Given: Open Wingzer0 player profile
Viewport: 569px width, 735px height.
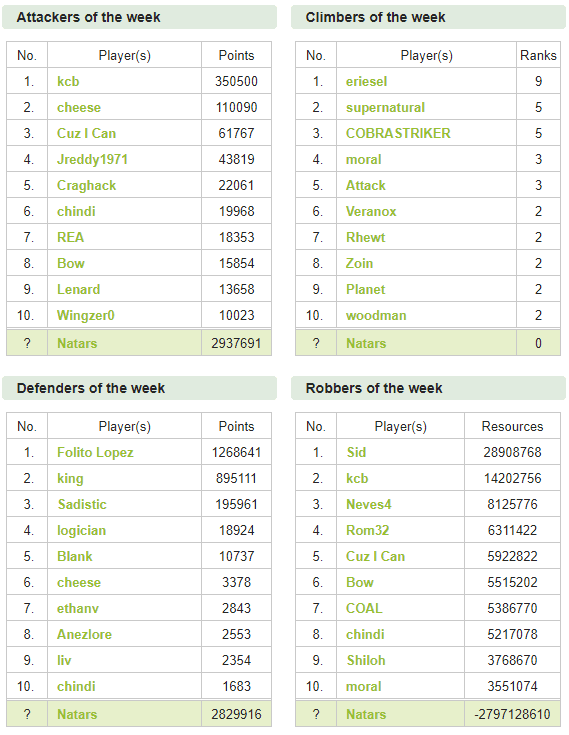Looking at the screenshot, I should pyautogui.click(x=86, y=315).
